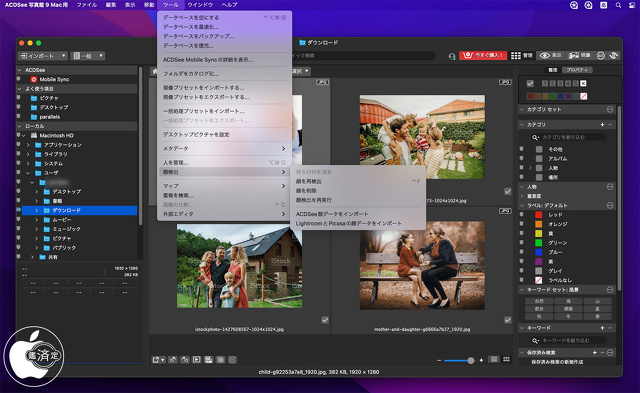Select the mother-and-daughter bench photo thumbnail

tap(422, 265)
